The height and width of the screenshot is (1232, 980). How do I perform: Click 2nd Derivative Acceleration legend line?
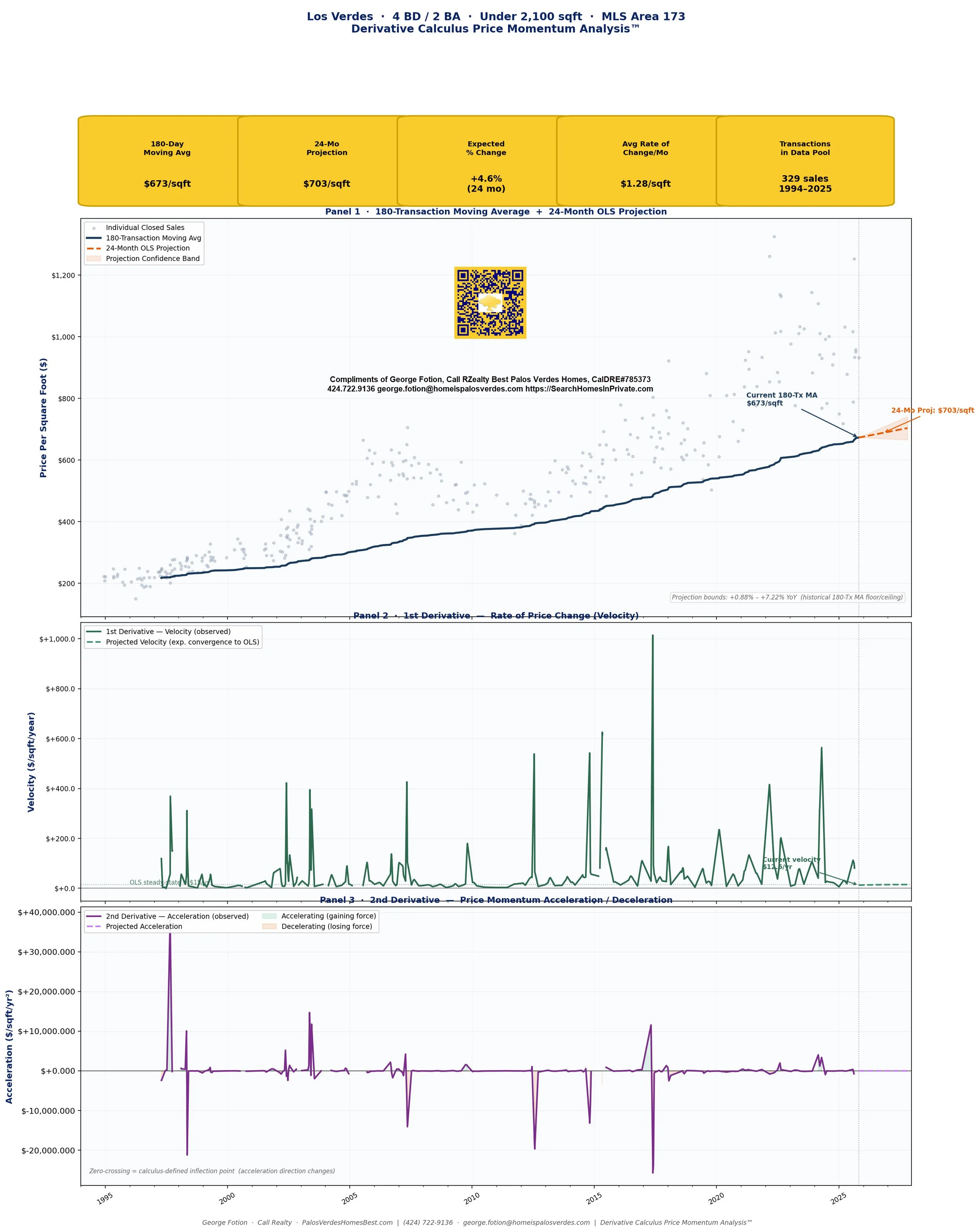click(x=94, y=917)
